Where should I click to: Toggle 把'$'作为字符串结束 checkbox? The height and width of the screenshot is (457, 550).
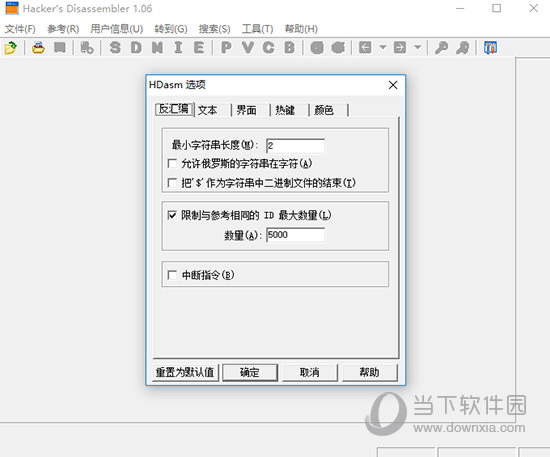(172, 183)
